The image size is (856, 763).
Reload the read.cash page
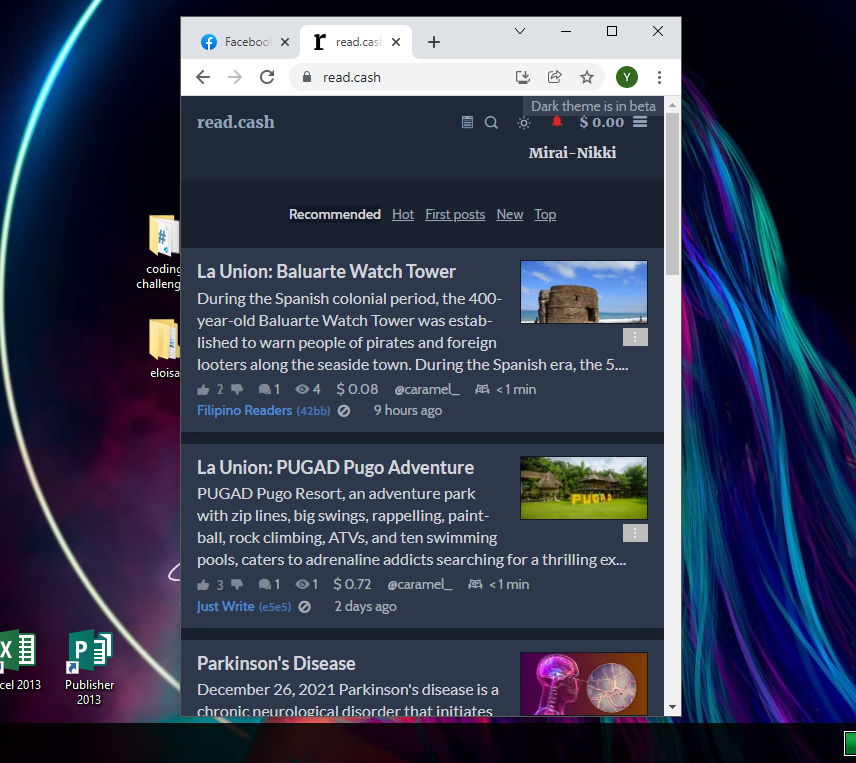point(267,78)
